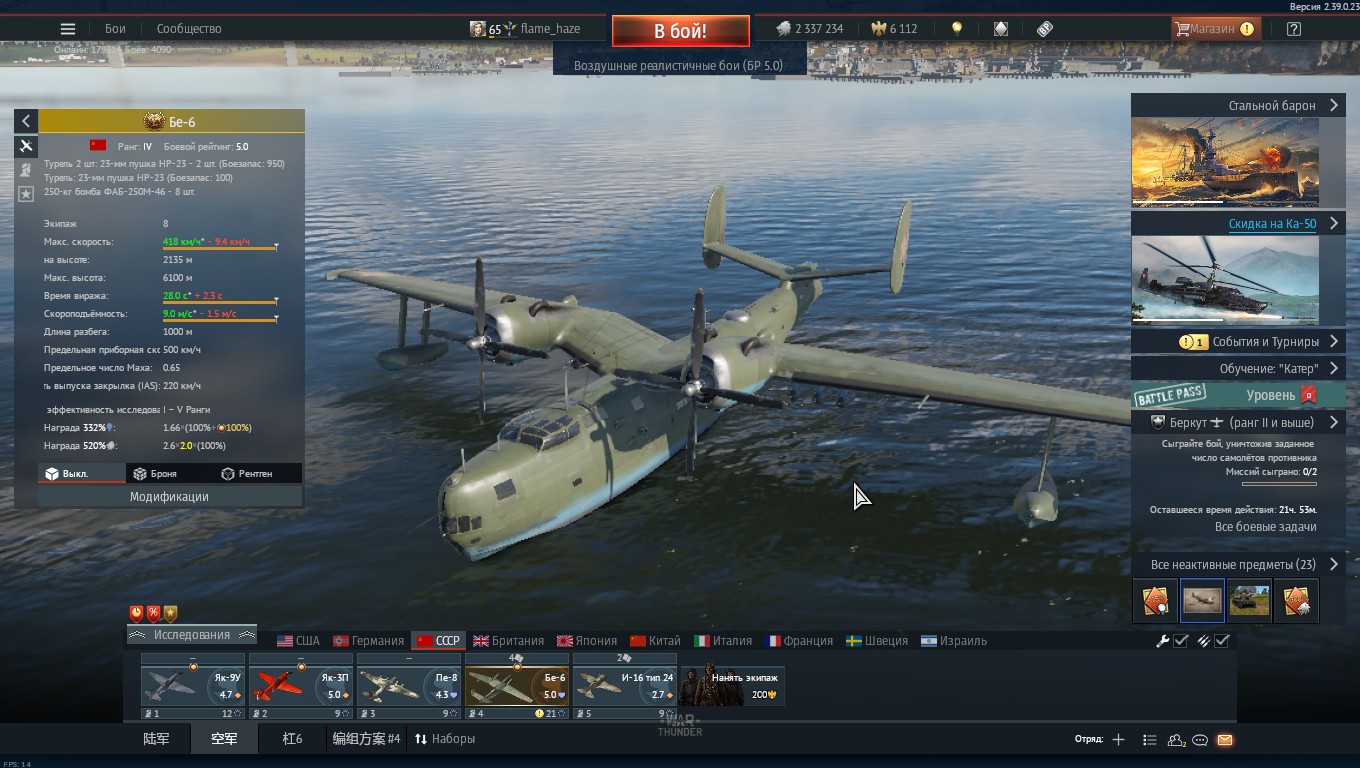The width and height of the screenshot is (1360, 768).
Task: Select the Израиль nation tab
Action: click(954, 641)
